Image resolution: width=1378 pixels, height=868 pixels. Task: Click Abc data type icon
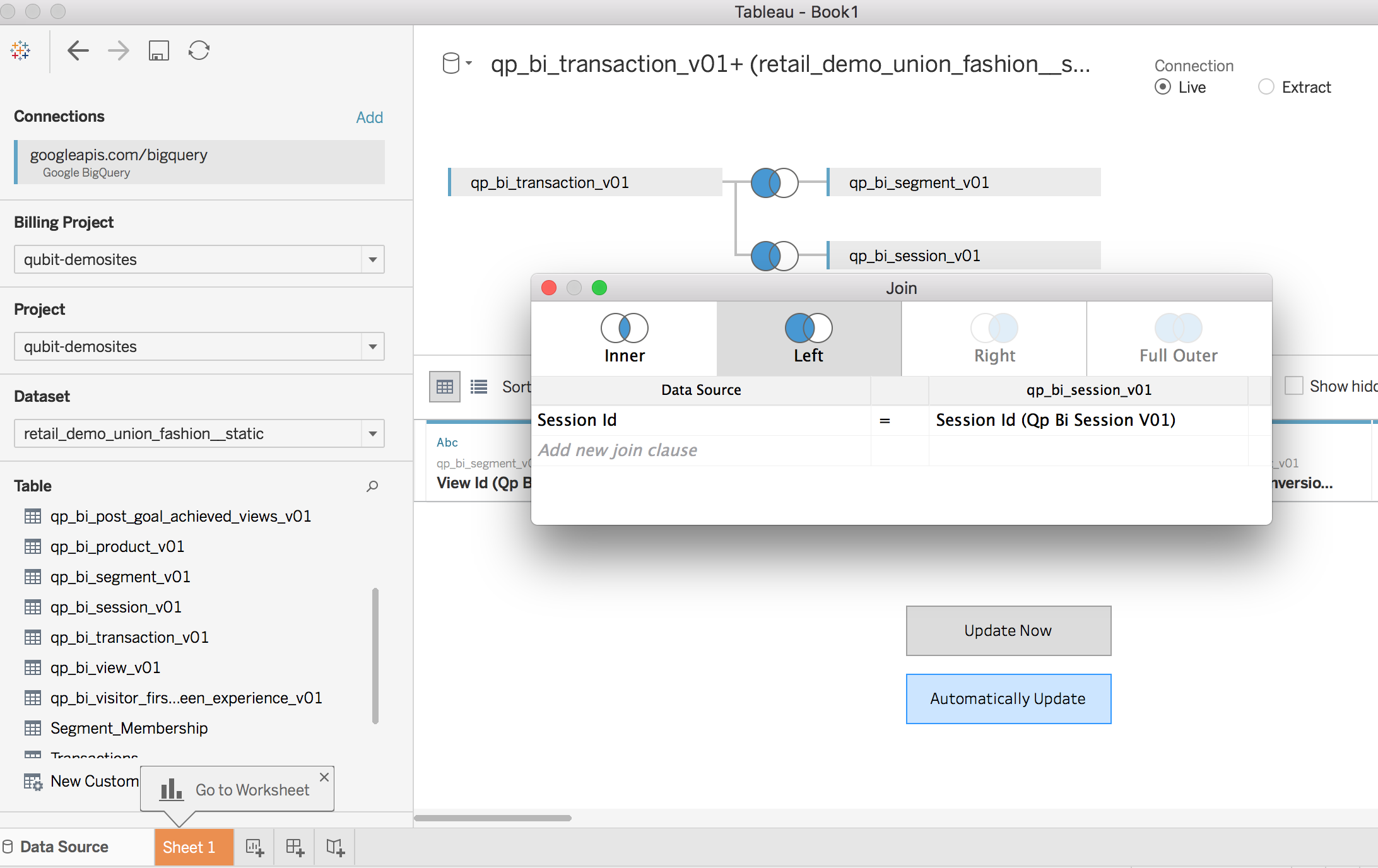coord(447,443)
